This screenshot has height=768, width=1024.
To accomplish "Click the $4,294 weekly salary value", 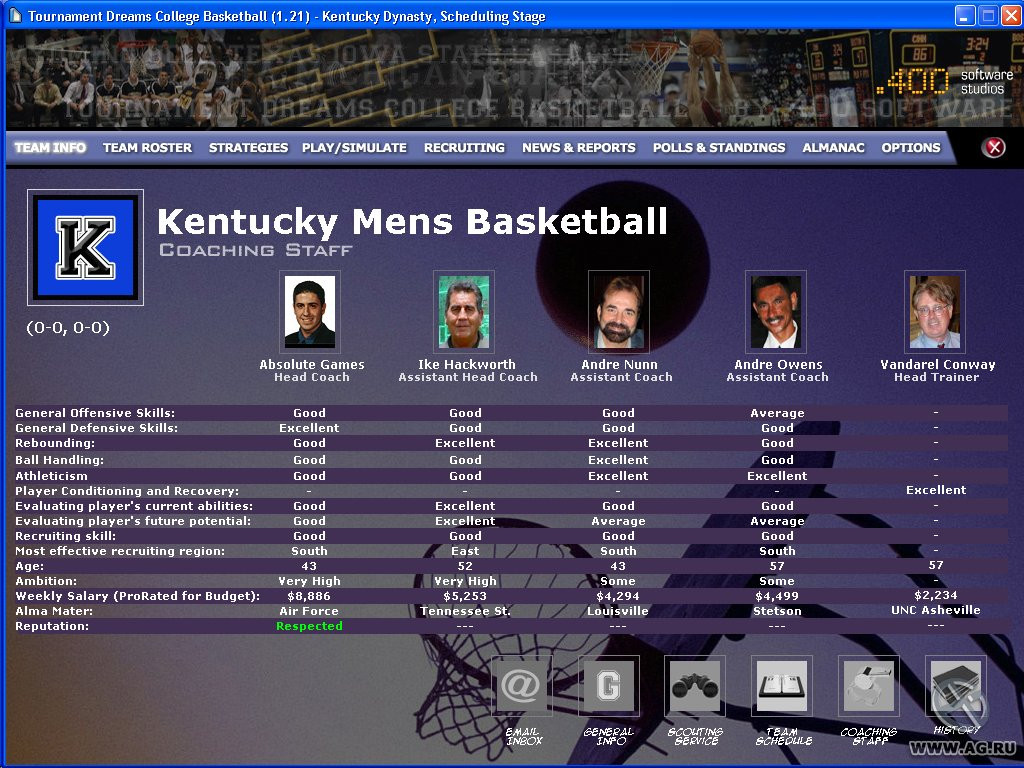I will click(x=618, y=596).
